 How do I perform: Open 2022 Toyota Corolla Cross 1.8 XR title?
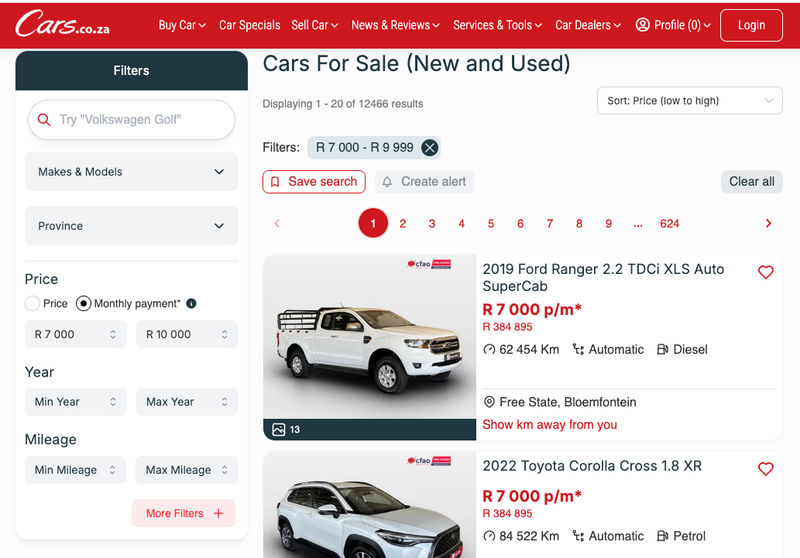tap(592, 466)
